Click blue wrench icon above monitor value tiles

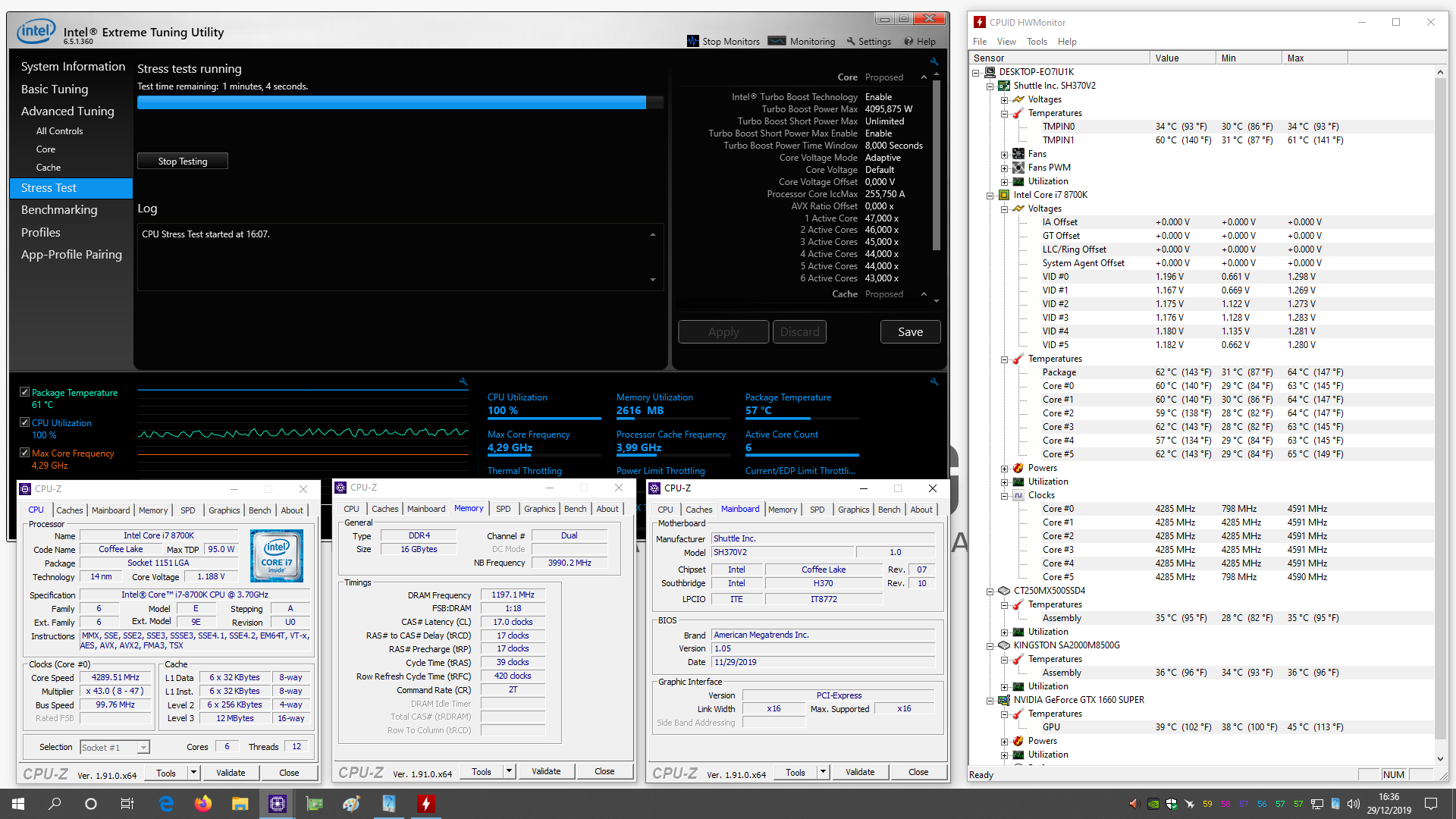coord(934,381)
